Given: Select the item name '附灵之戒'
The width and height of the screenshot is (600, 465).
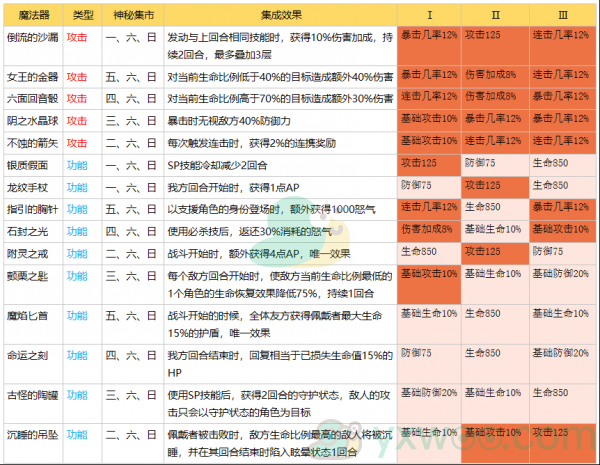Looking at the screenshot, I should [x=28, y=254].
